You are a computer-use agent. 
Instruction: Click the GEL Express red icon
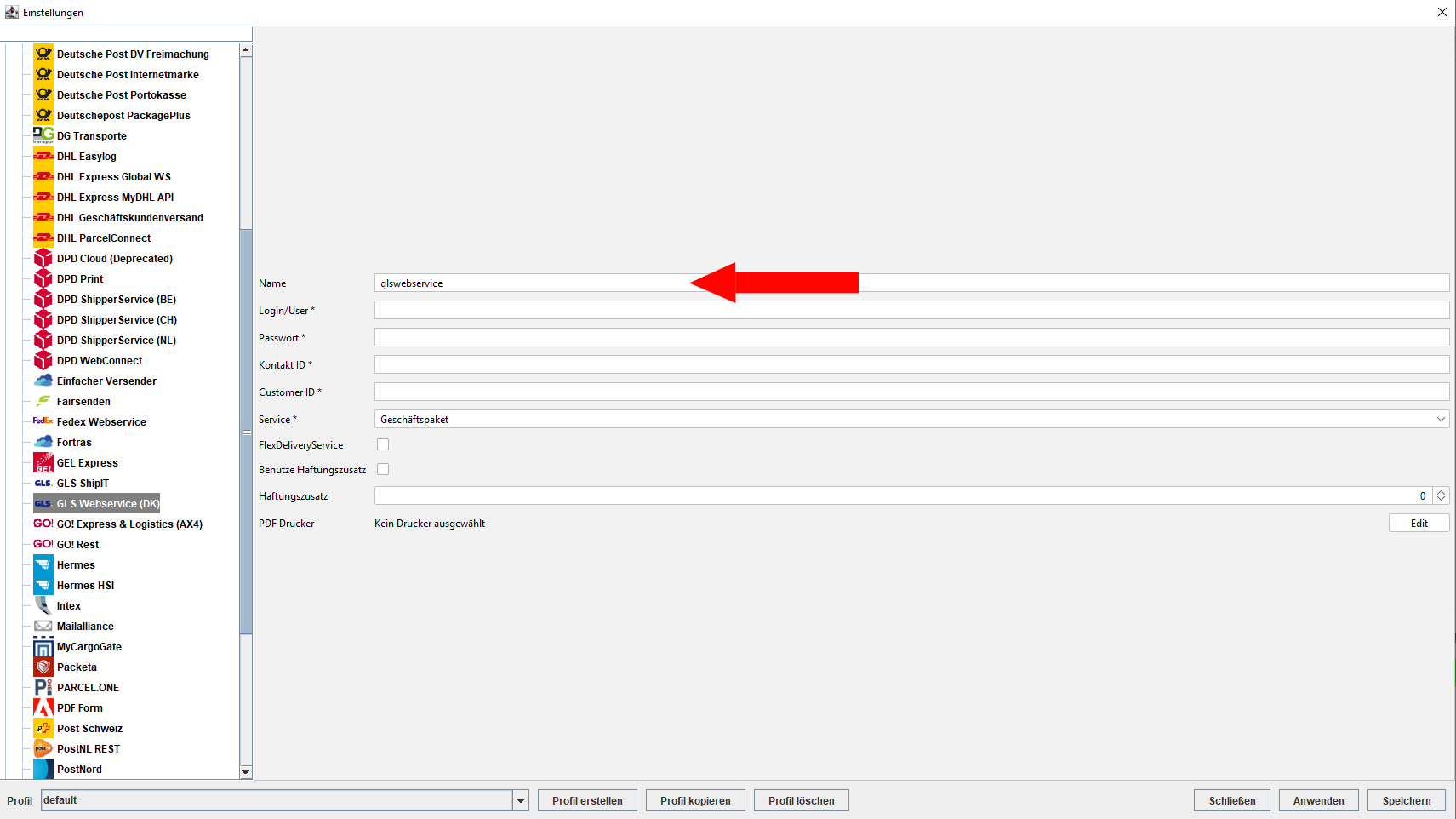click(x=43, y=462)
